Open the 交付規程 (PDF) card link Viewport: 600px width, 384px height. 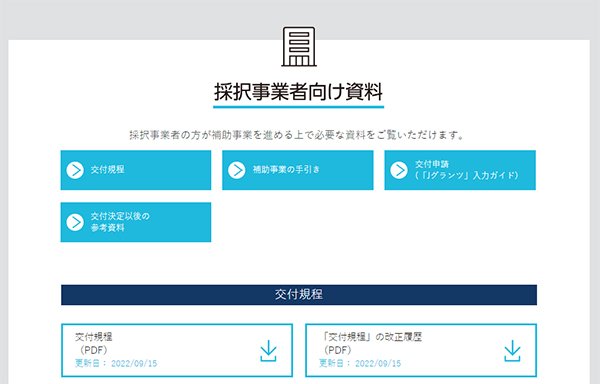click(x=177, y=350)
